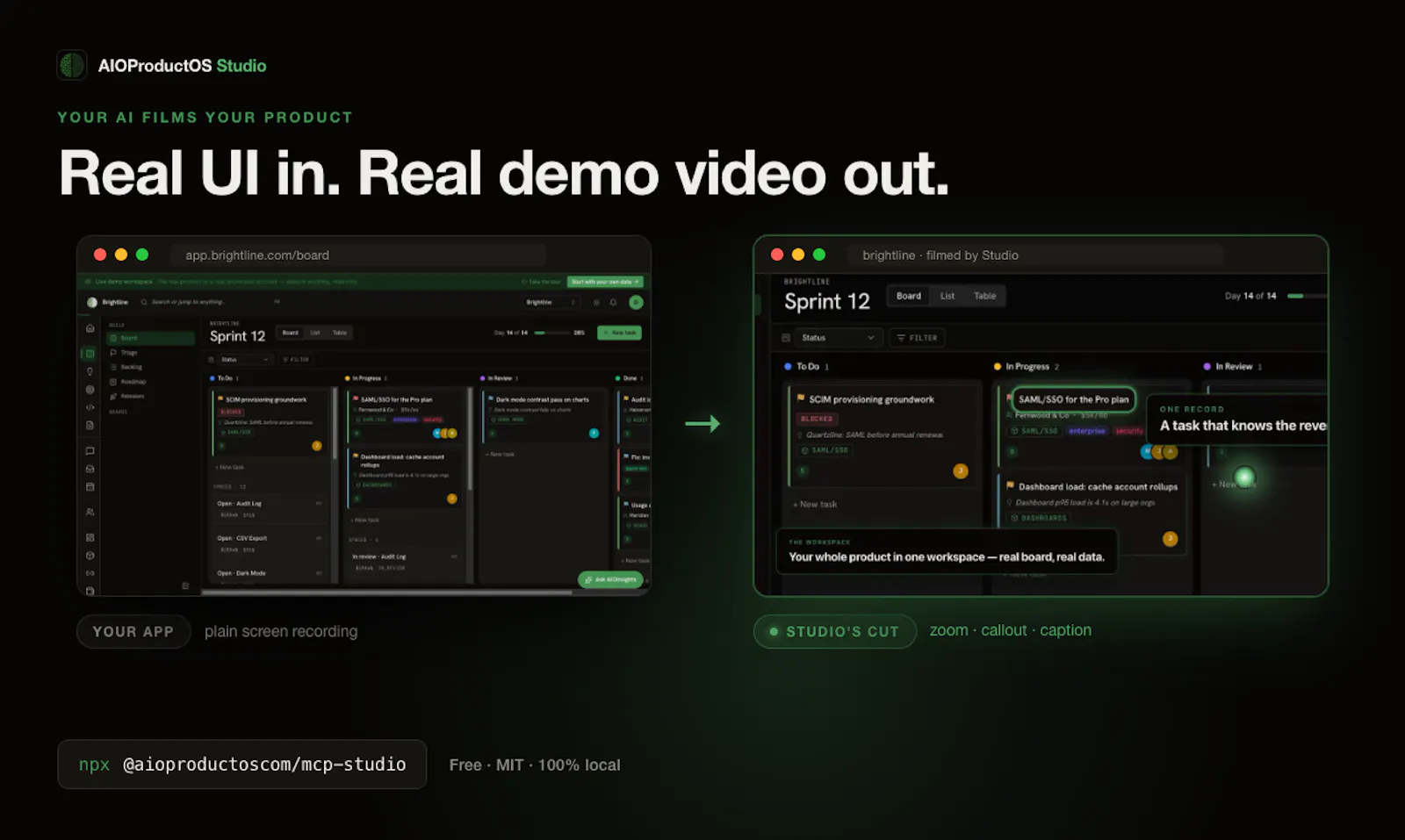Viewport: 1405px width, 840px height.
Task: Select the Board view tab in the app.brightline.com window
Action: pos(291,333)
